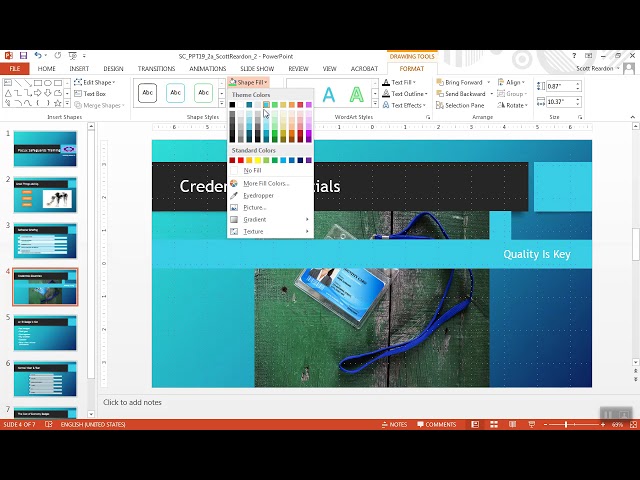Apply the first black-outlined Abc shape style

point(147,93)
